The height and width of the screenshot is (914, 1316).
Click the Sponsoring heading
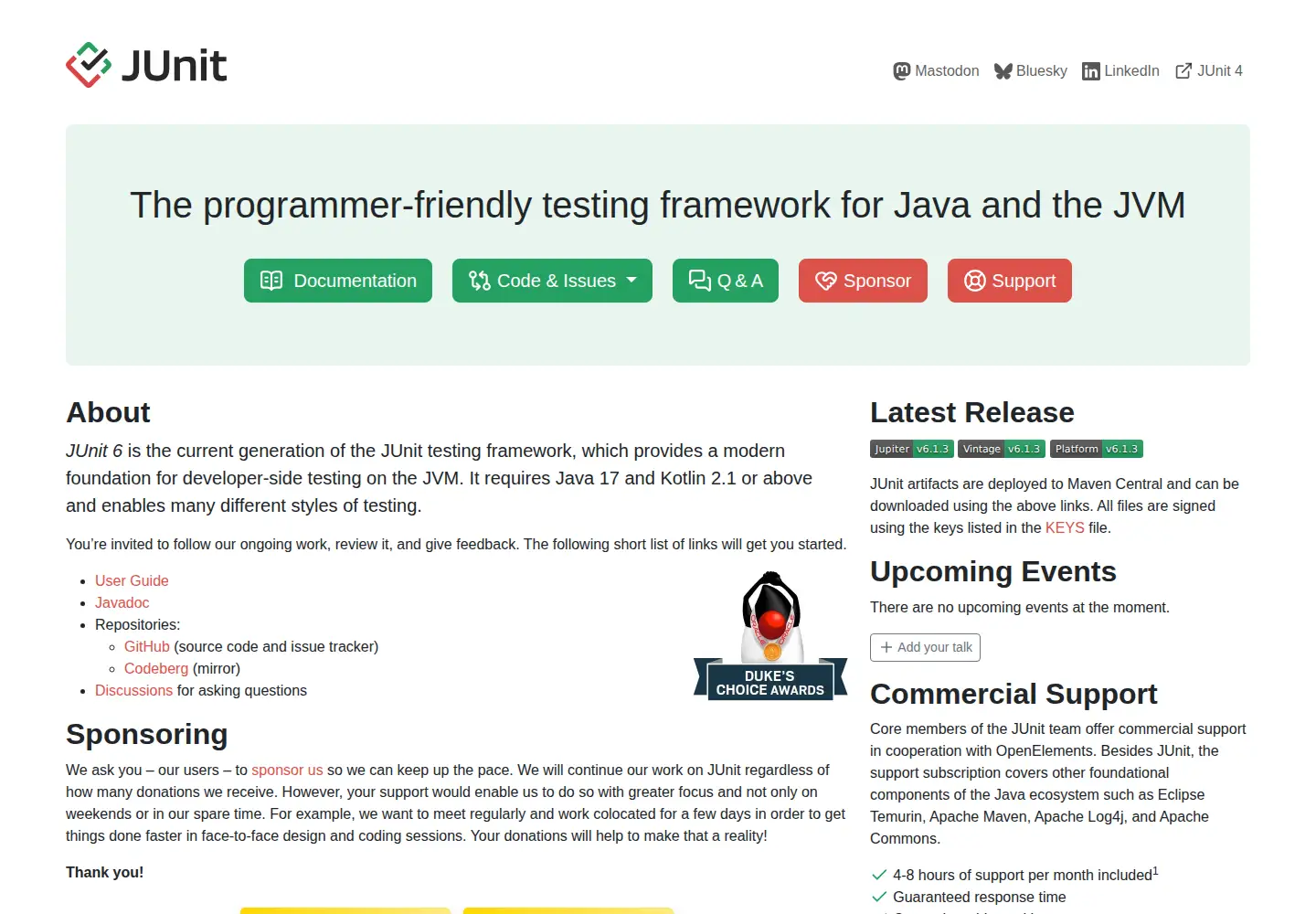[147, 734]
